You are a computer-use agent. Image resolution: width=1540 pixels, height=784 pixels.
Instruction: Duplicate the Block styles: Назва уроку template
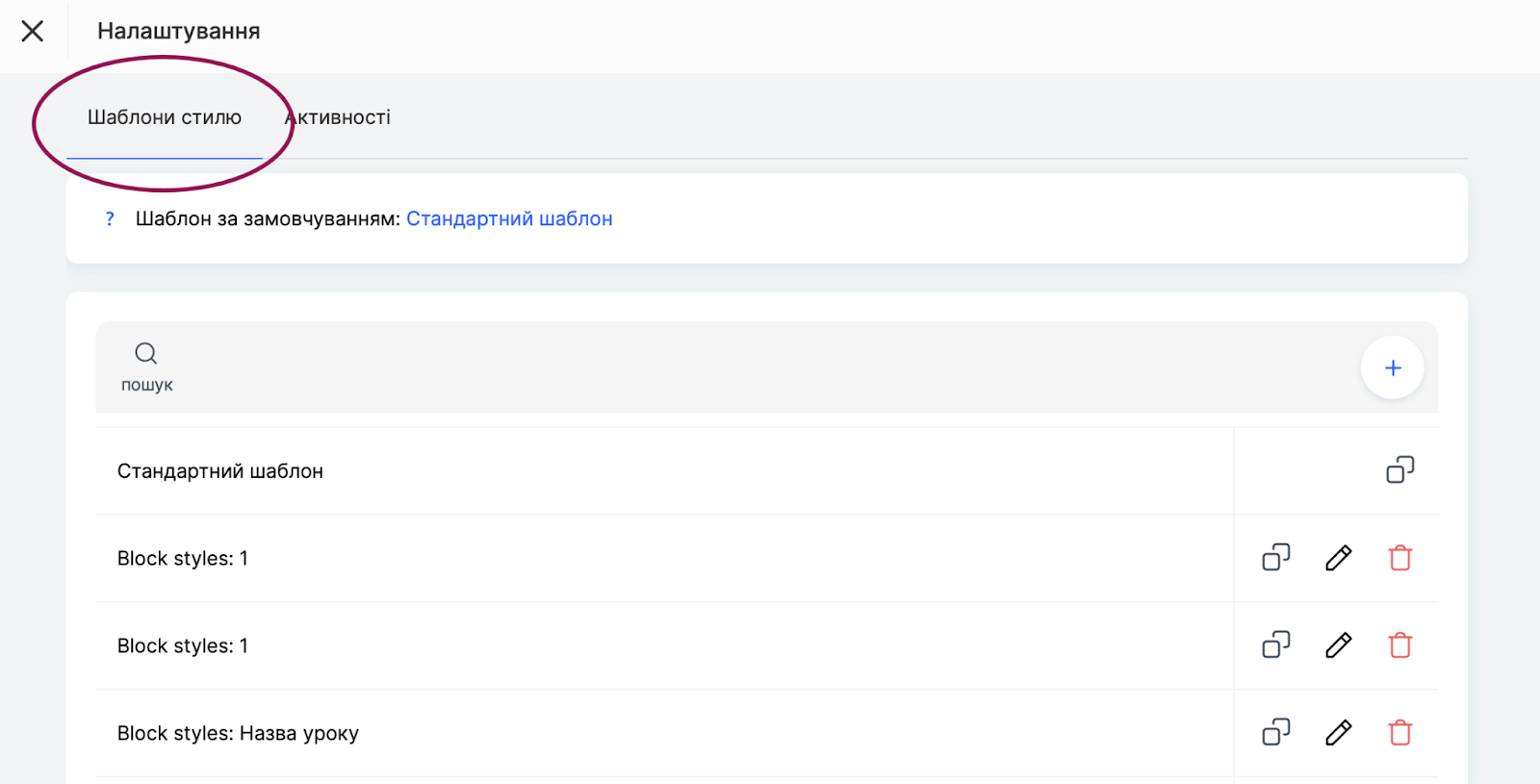pos(1276,733)
